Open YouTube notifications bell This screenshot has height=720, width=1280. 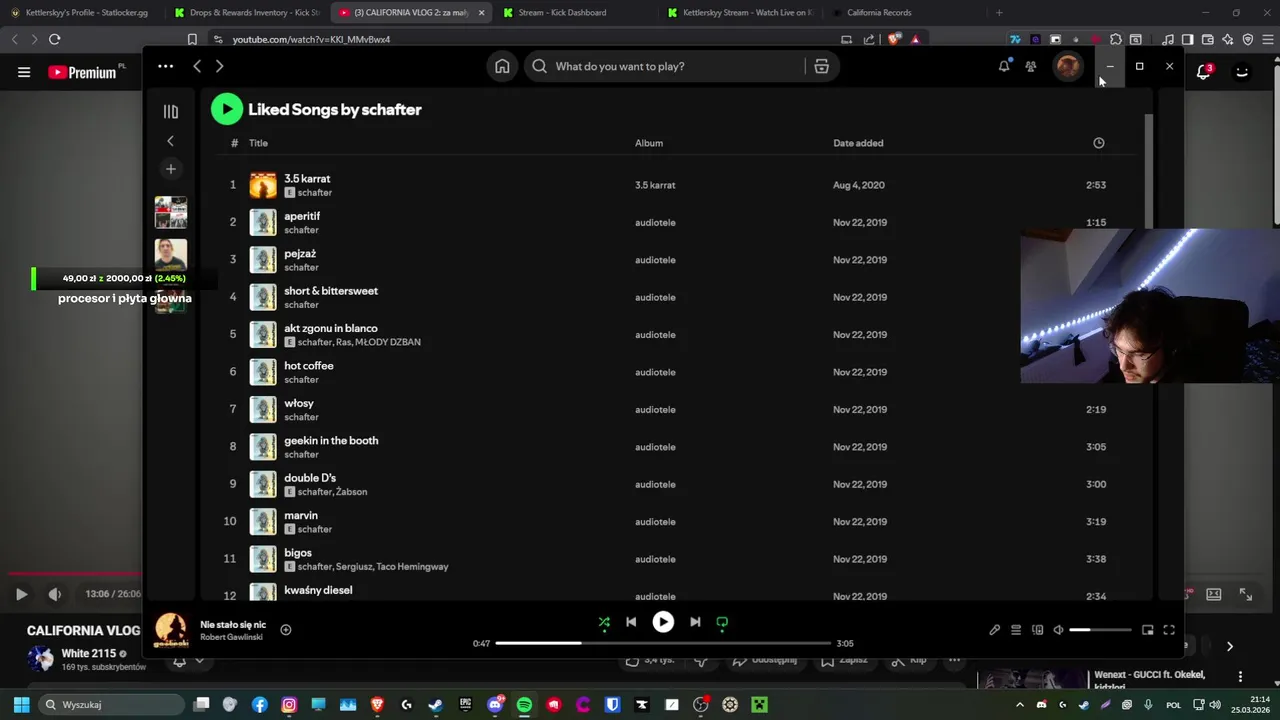point(1204,72)
